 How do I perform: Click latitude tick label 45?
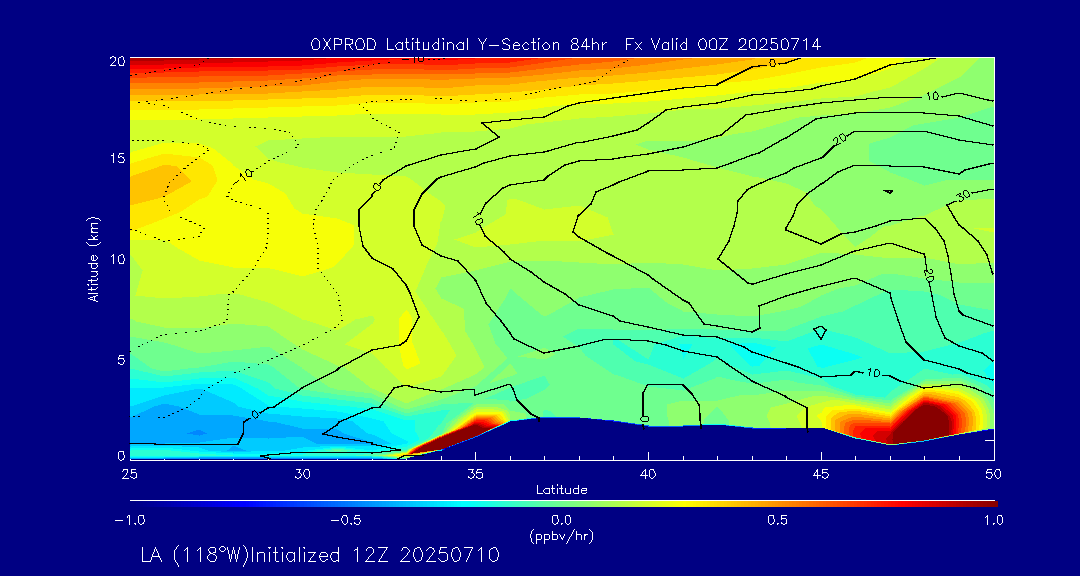click(x=821, y=474)
